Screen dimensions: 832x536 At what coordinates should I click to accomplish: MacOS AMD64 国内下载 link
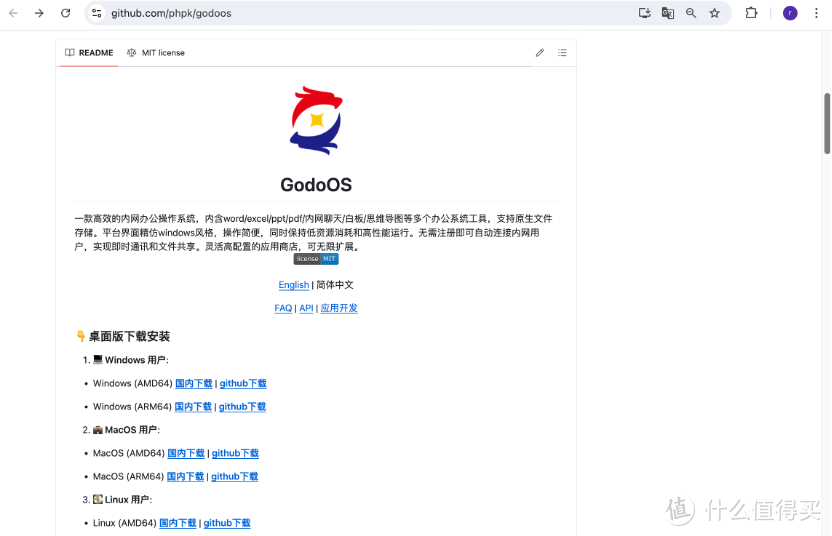[186, 453]
